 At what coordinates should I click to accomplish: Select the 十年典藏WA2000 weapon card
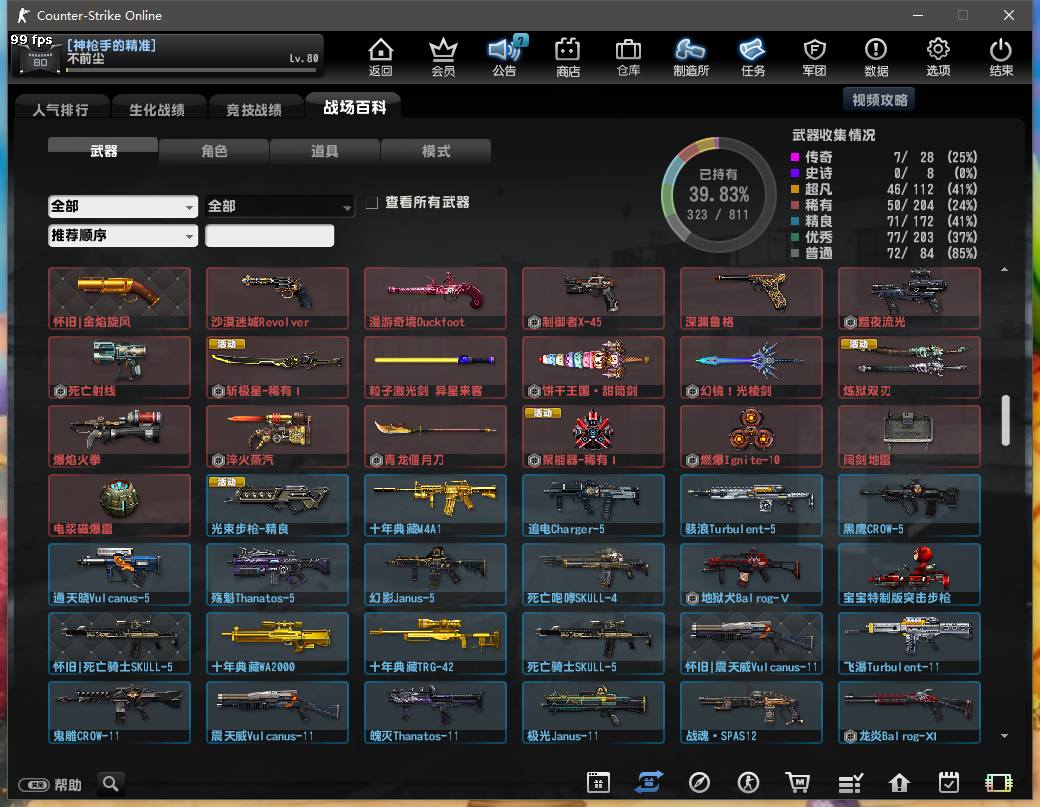[277, 643]
